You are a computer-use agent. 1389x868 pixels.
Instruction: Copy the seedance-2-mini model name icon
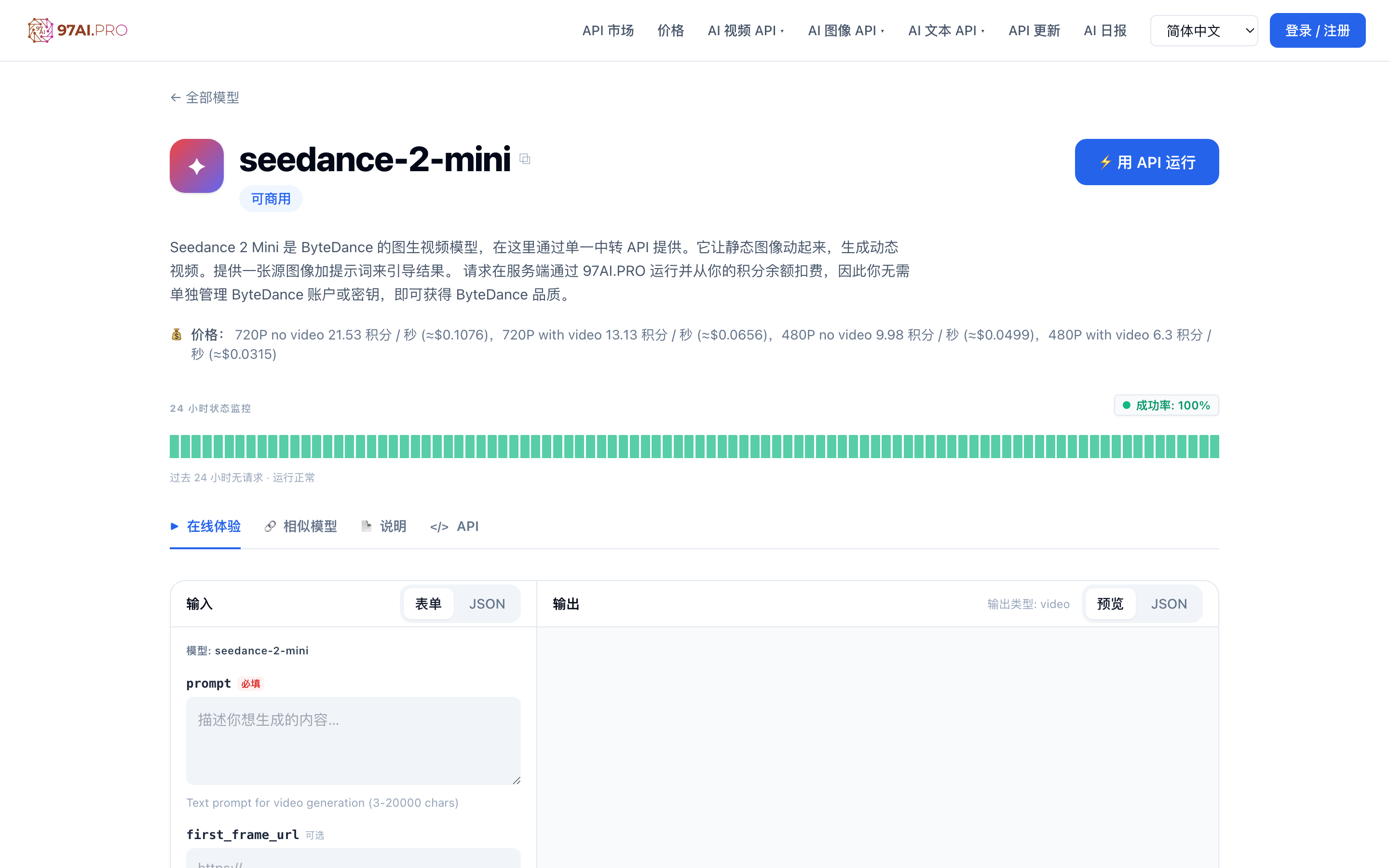(x=525, y=159)
